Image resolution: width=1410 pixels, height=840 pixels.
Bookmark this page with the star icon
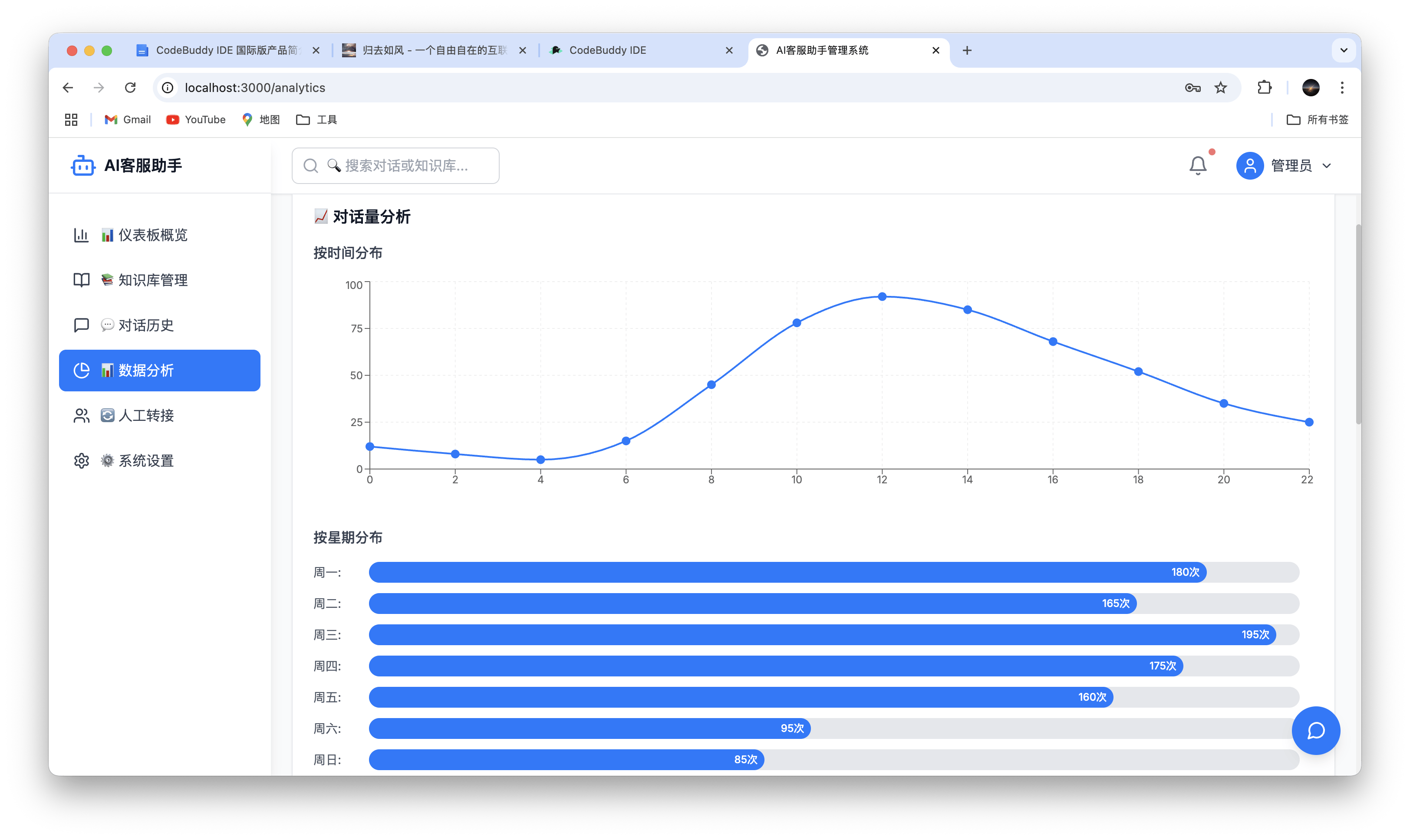1220,88
